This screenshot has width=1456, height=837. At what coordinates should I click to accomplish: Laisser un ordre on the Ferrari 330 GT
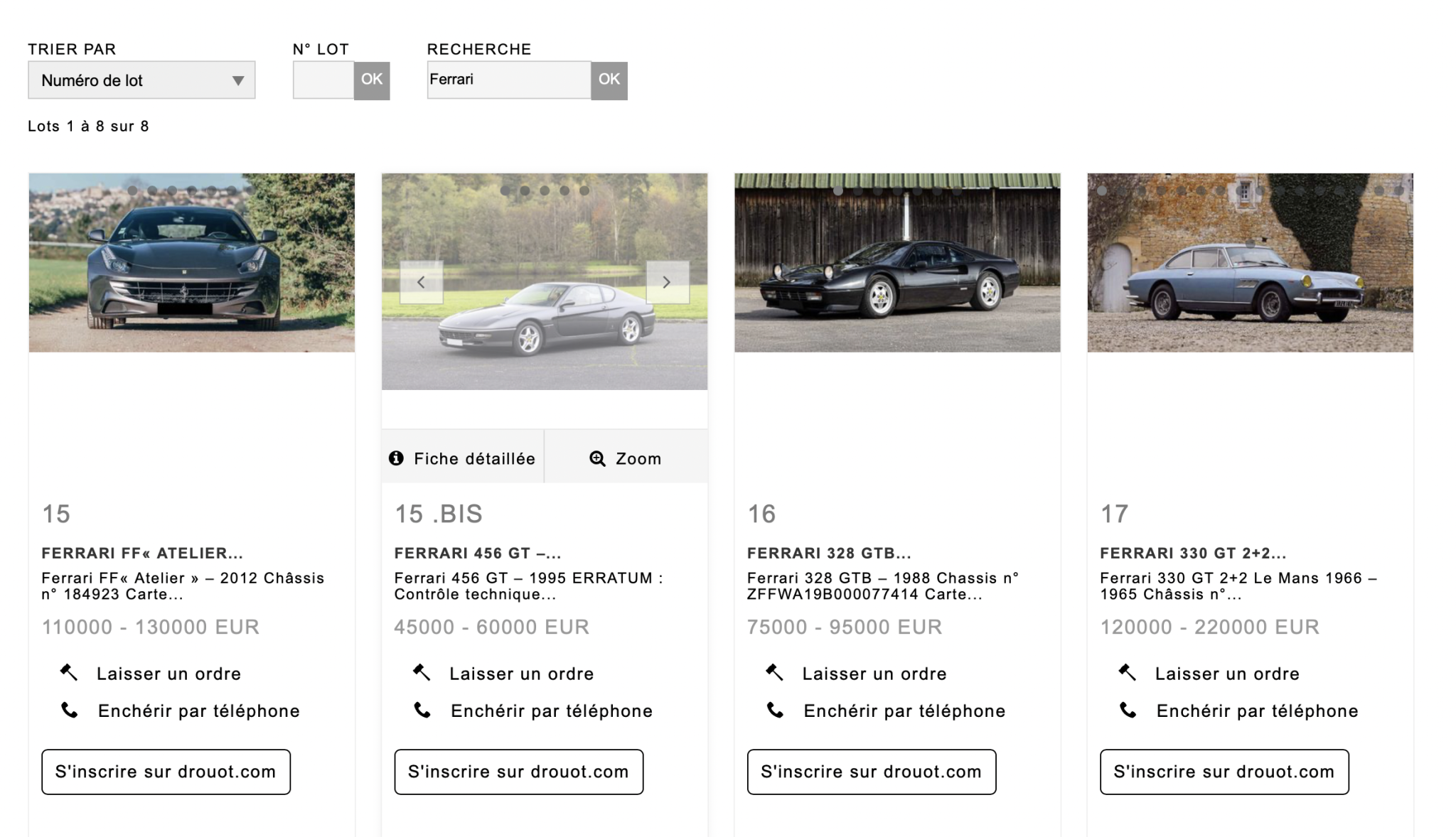tap(1227, 674)
